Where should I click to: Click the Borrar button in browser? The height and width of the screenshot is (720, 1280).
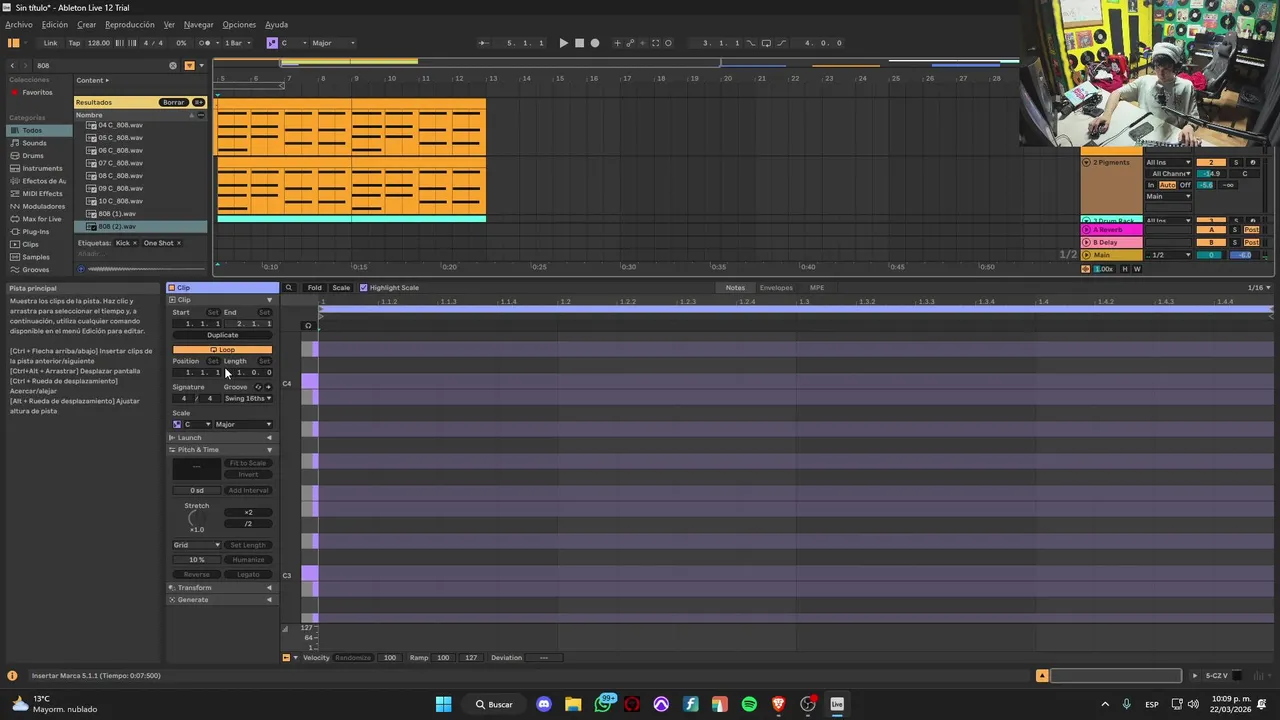tap(174, 102)
